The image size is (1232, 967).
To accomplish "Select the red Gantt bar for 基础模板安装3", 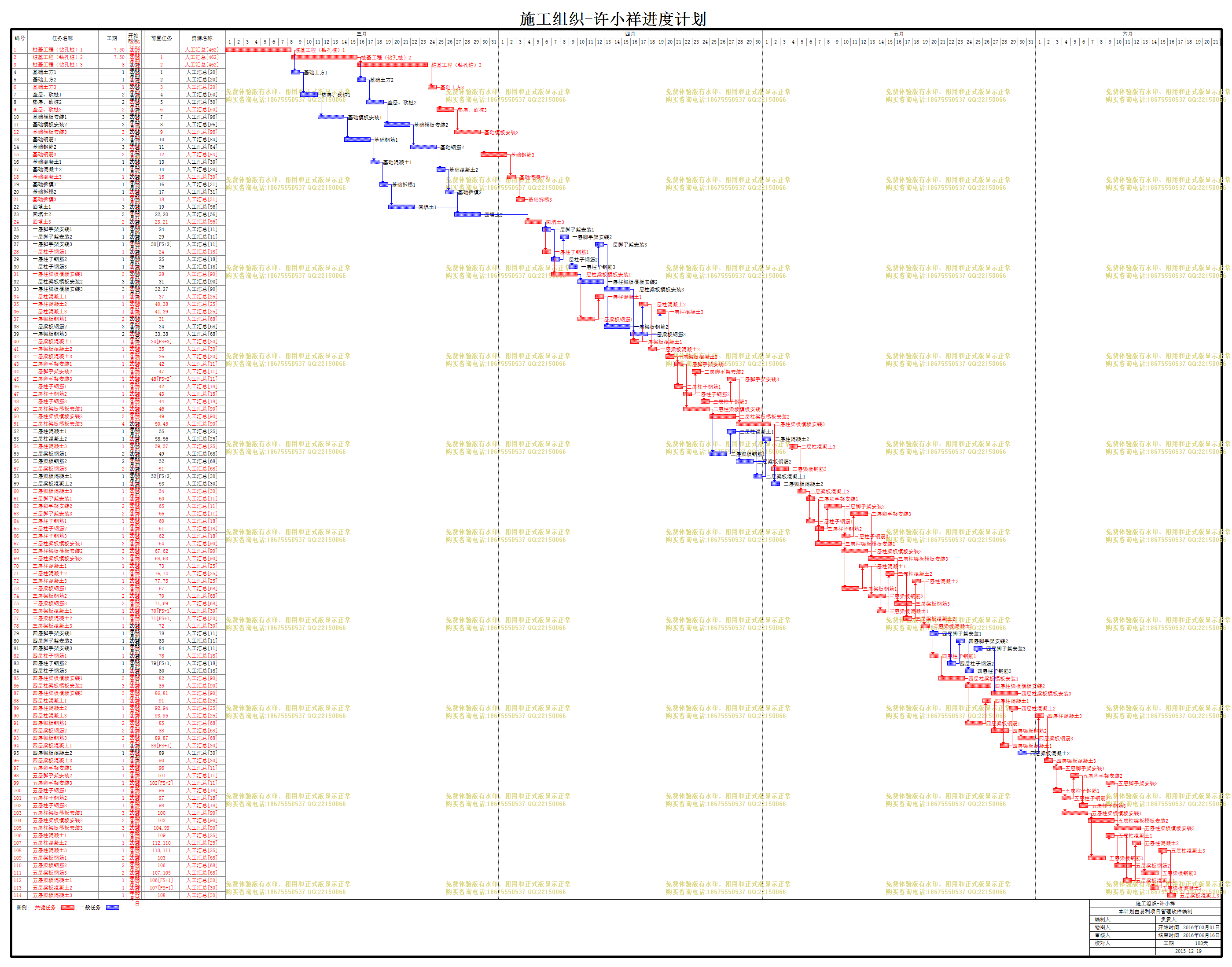I will [x=467, y=132].
